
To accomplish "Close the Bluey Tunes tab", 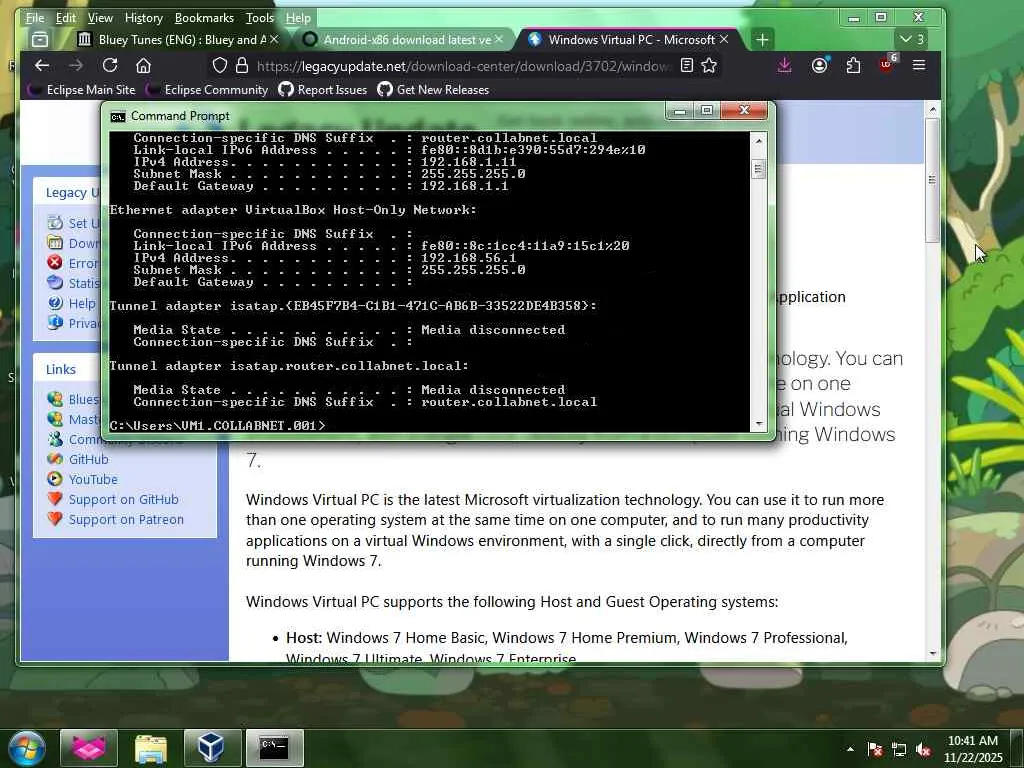I will click(274, 40).
